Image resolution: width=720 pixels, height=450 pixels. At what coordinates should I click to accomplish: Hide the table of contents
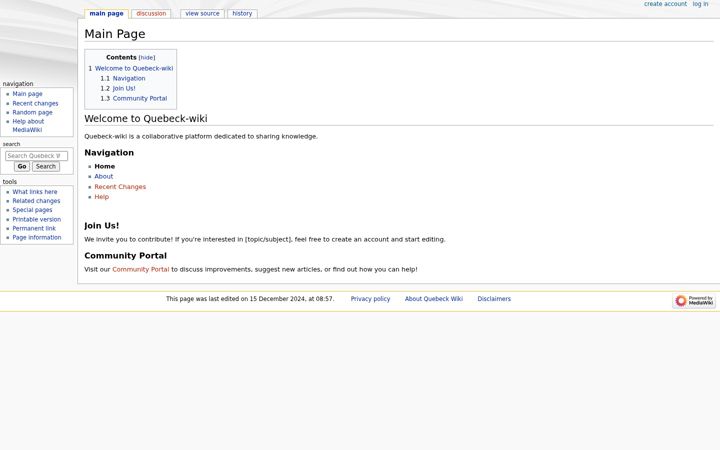[x=147, y=58]
